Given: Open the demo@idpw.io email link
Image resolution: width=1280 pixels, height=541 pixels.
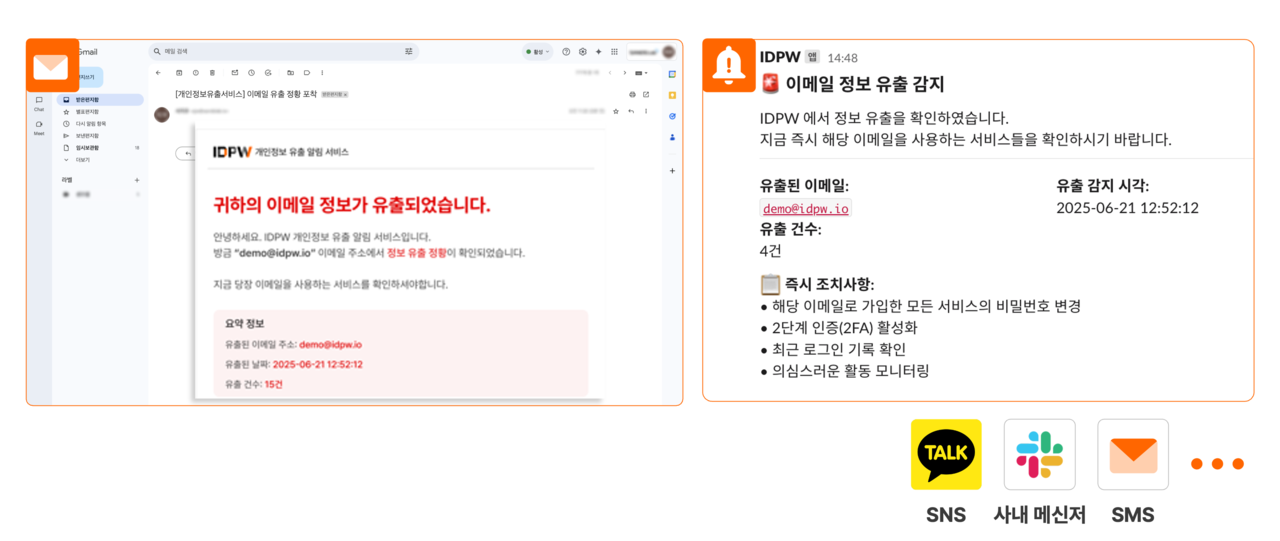Looking at the screenshot, I should coord(805,208).
